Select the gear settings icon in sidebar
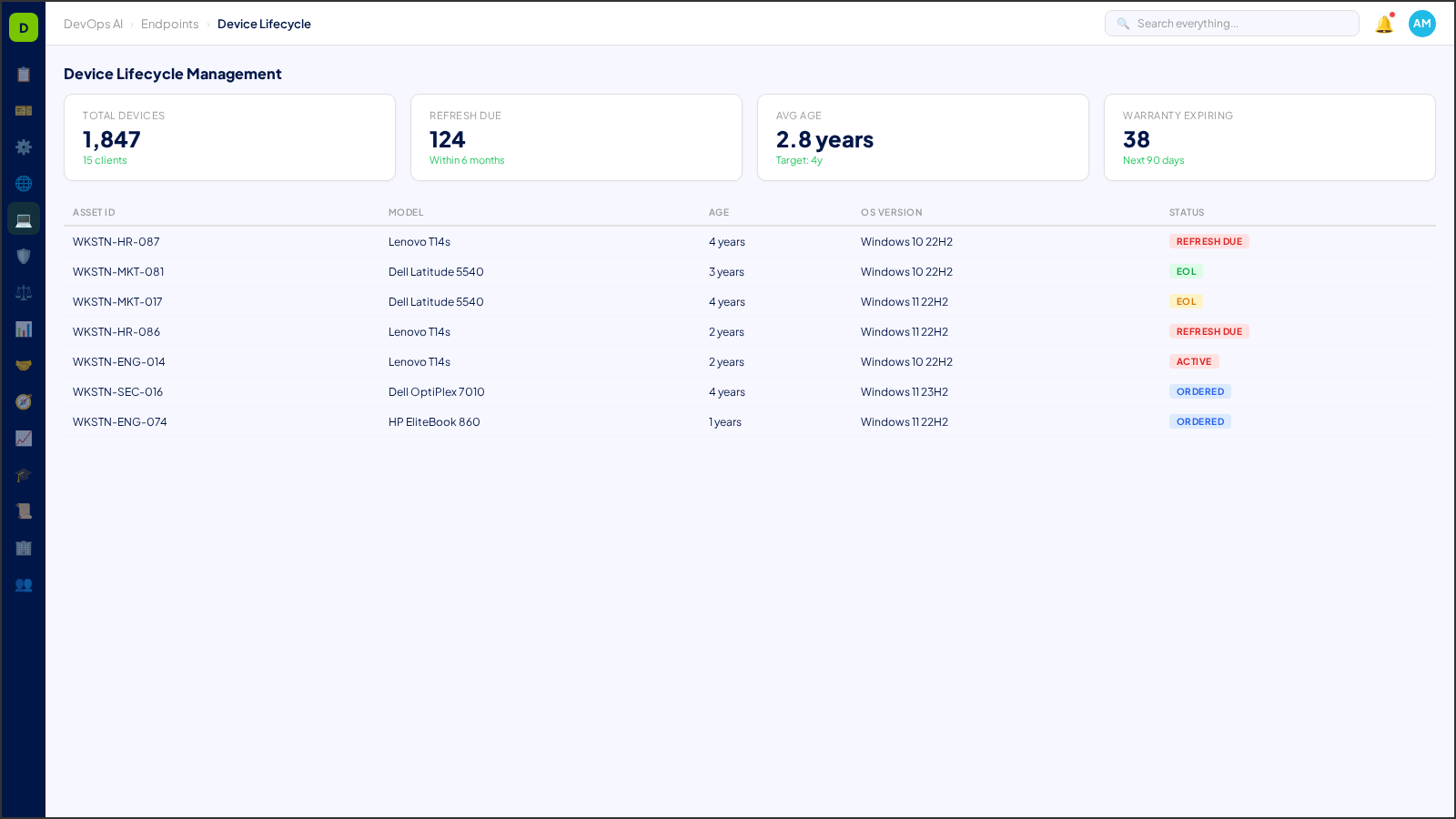 pos(24,147)
